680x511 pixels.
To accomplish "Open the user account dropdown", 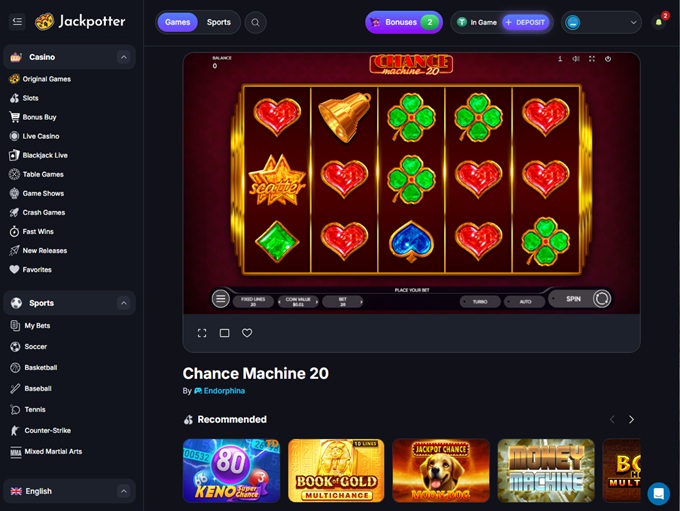I will pyautogui.click(x=601, y=23).
